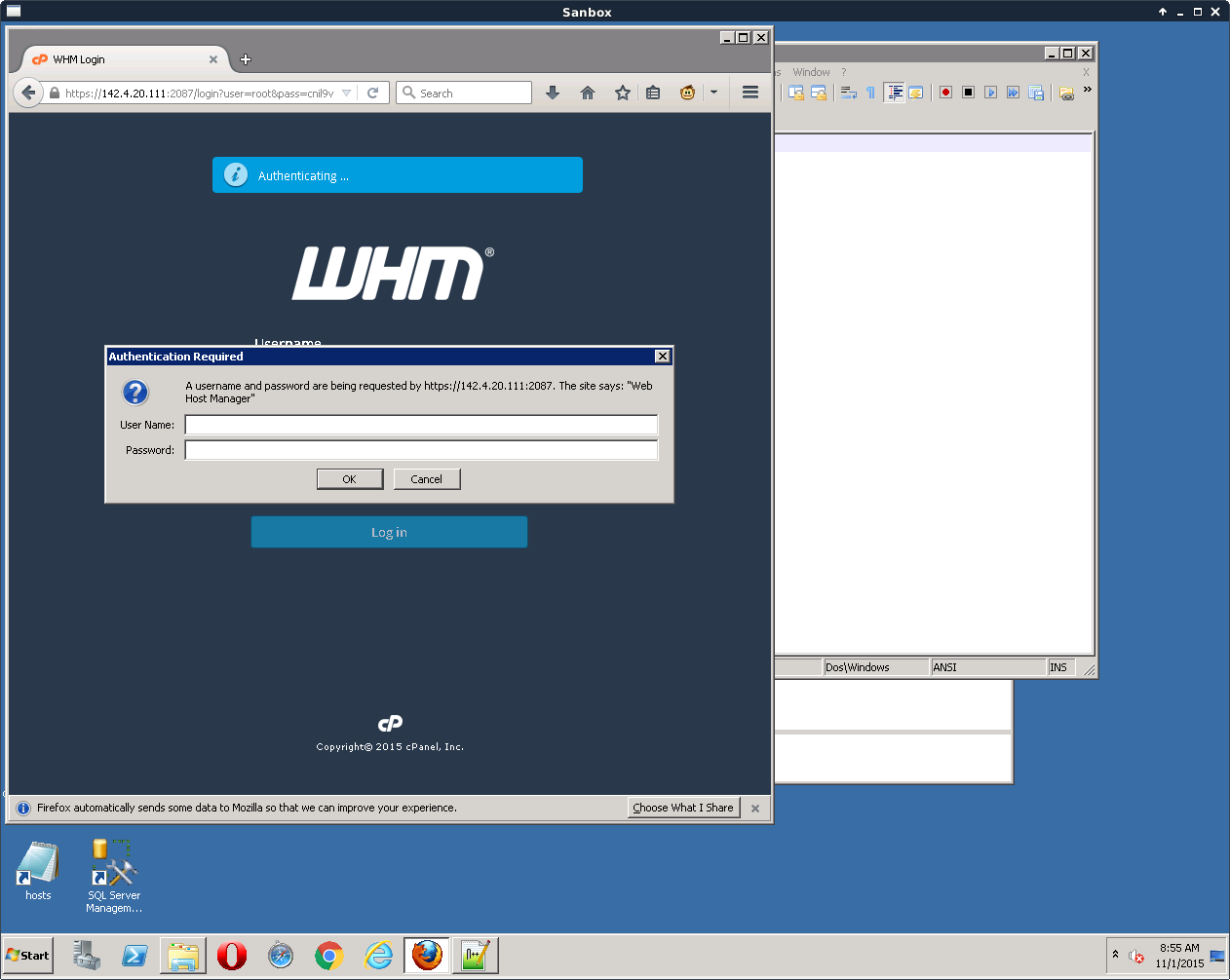This screenshot has width=1230, height=980.
Task: Cancel the Authentication Required dialog
Action: (427, 479)
